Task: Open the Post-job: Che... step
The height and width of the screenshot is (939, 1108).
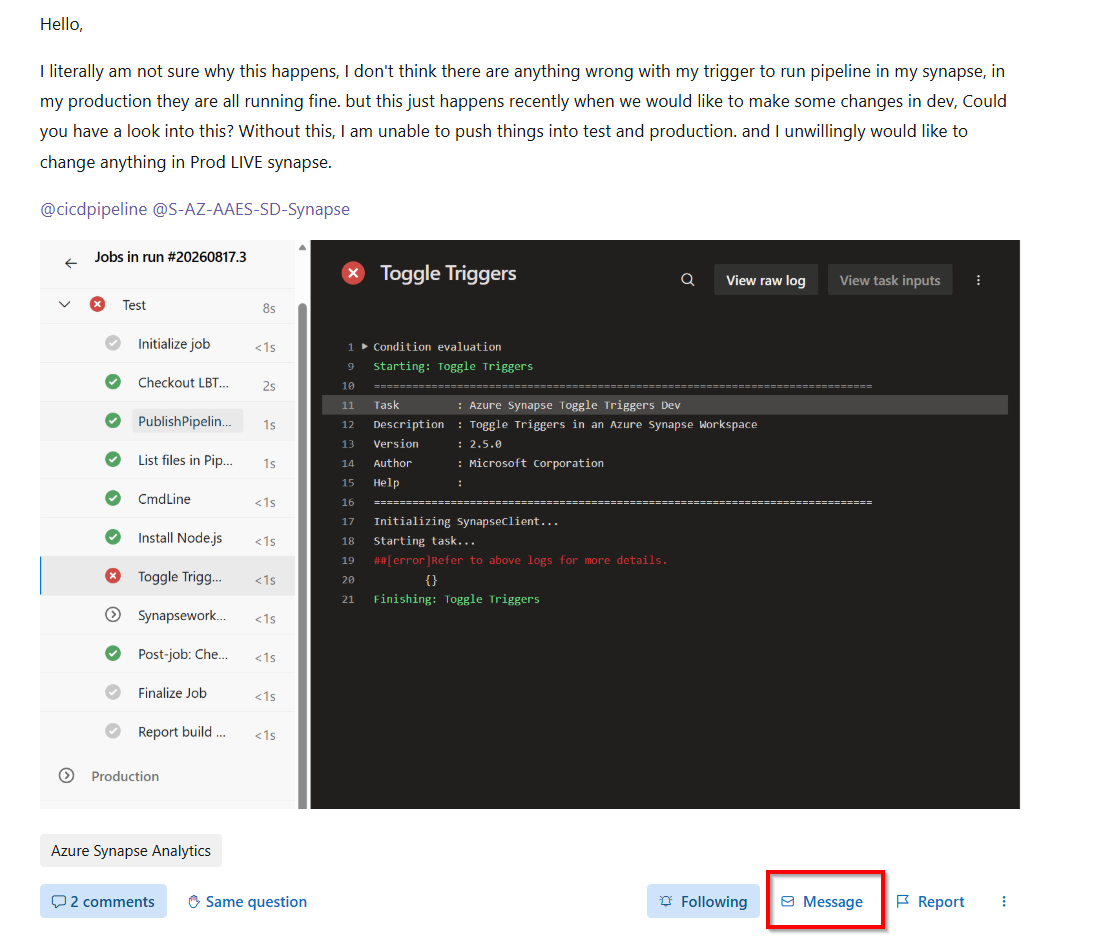Action: click(x=167, y=655)
